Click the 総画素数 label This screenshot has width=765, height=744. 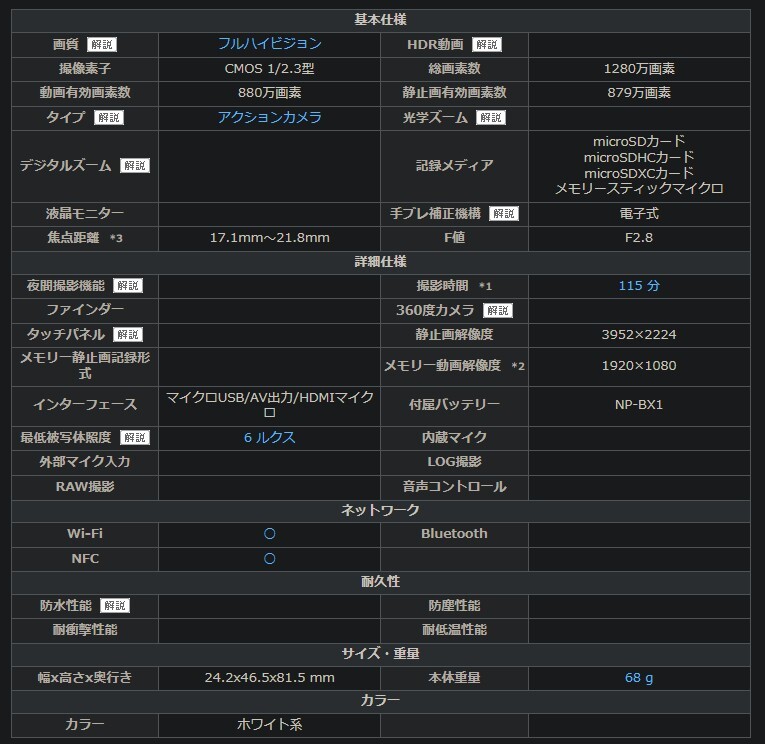pos(454,68)
